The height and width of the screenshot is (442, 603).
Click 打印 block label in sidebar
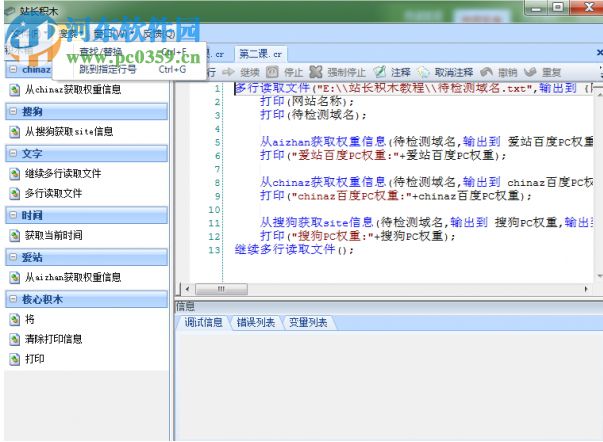point(35,359)
